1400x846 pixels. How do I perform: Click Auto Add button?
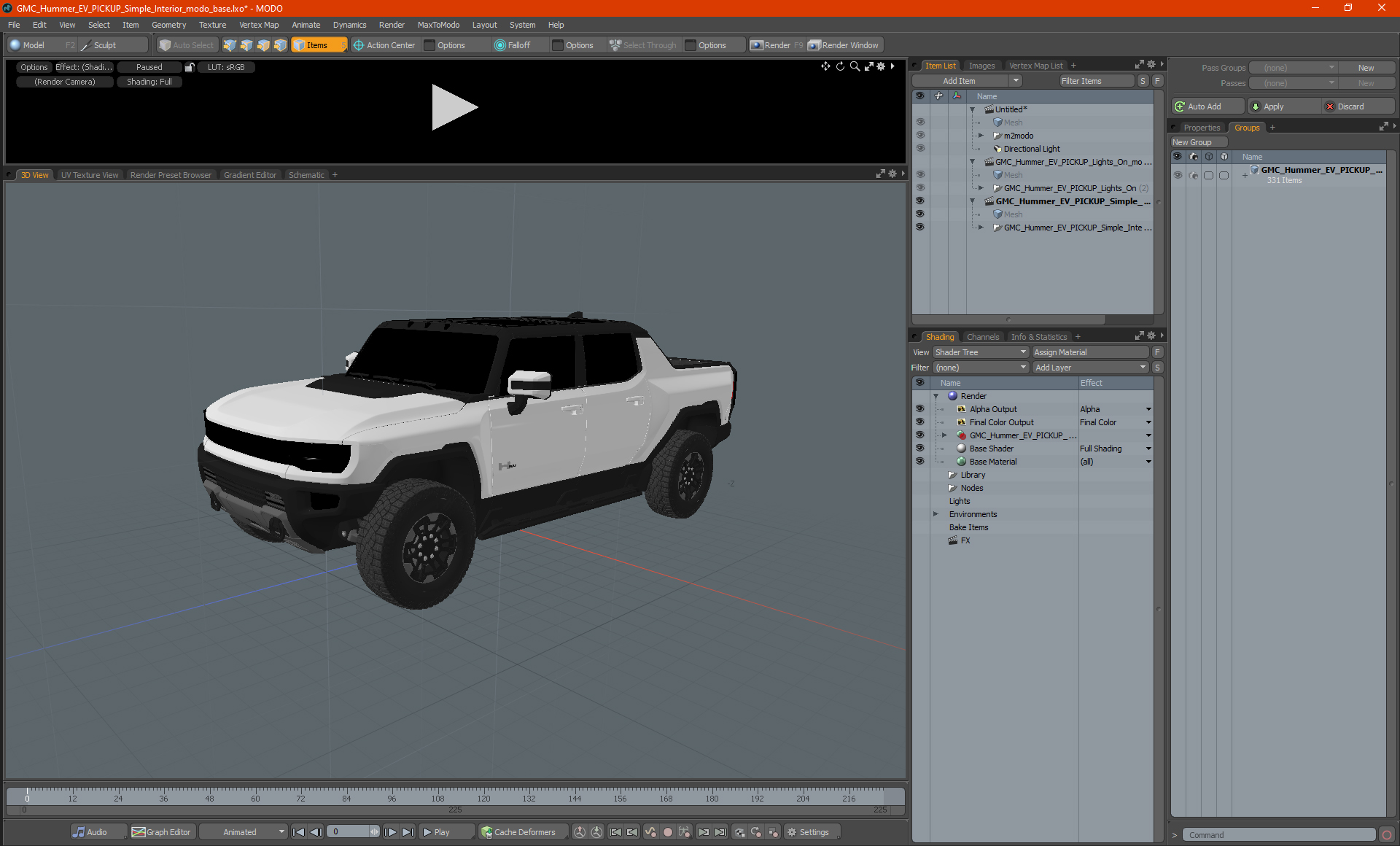point(1207,106)
